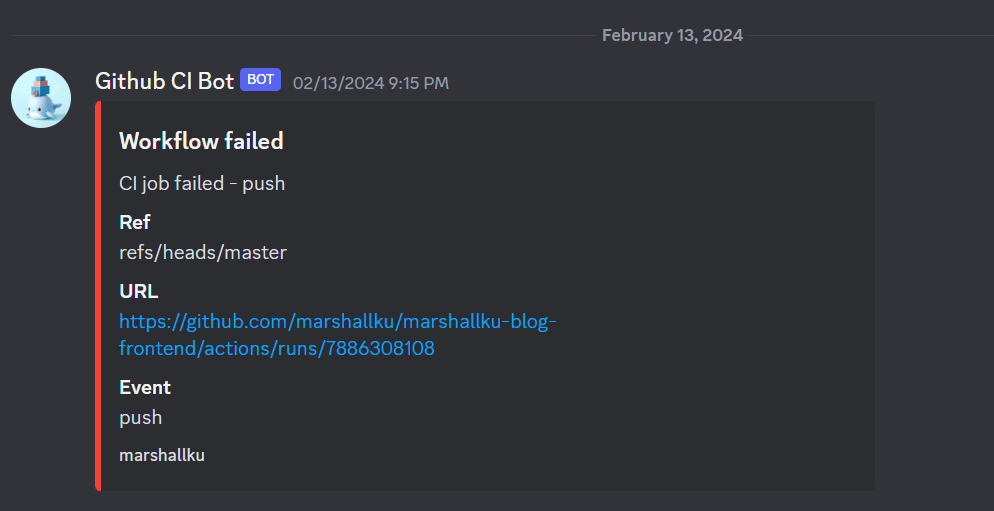Click the horizontal divider line left of the date

pos(300,36)
